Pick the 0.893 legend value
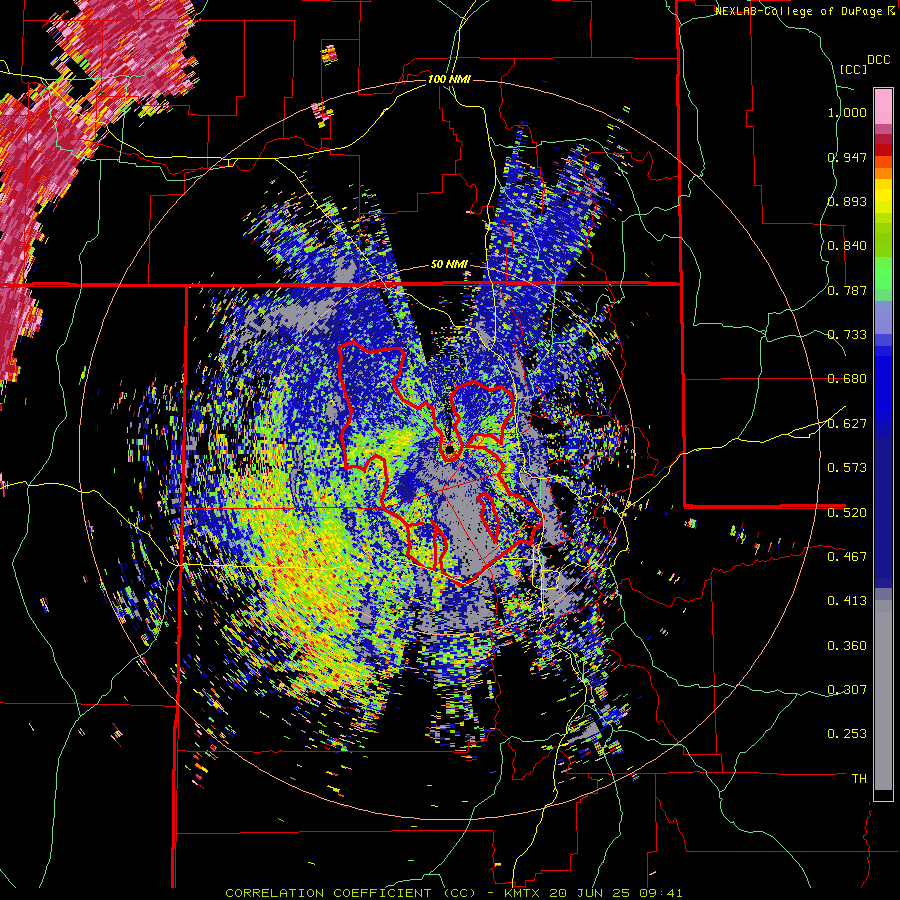This screenshot has height=900, width=900. pyautogui.click(x=847, y=201)
